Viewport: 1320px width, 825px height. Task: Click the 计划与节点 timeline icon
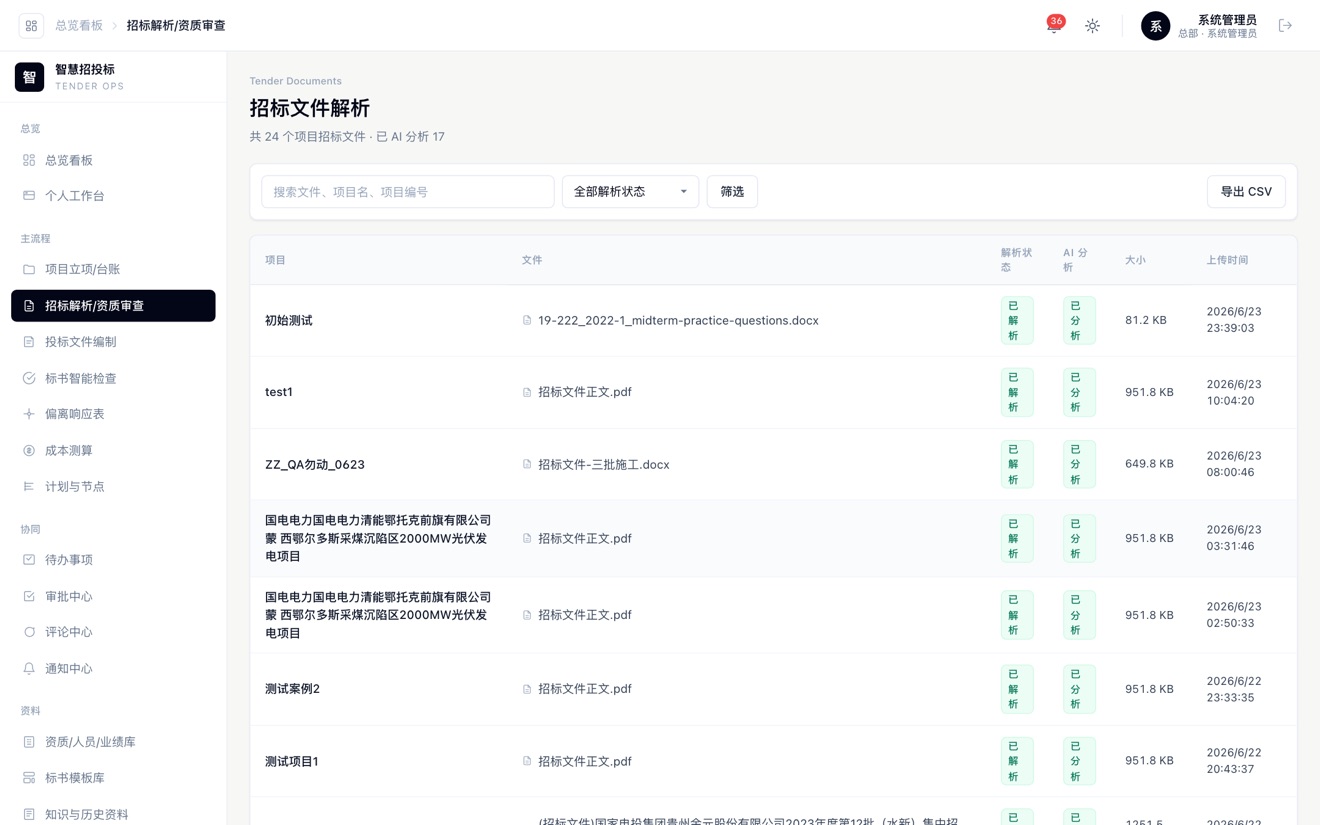pos(29,487)
